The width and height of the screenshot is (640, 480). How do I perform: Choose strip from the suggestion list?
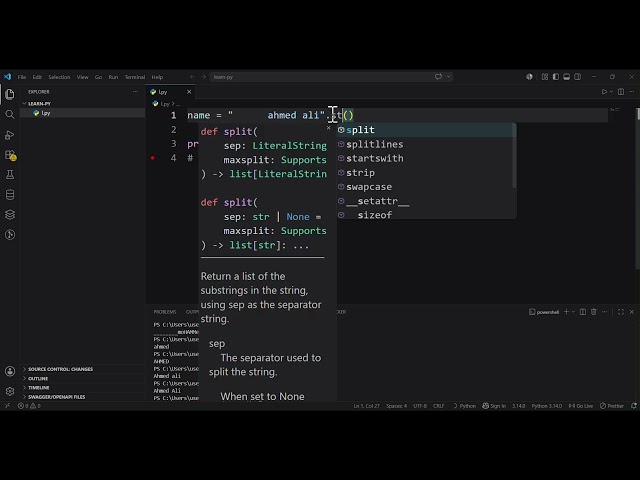[x=426, y=173]
